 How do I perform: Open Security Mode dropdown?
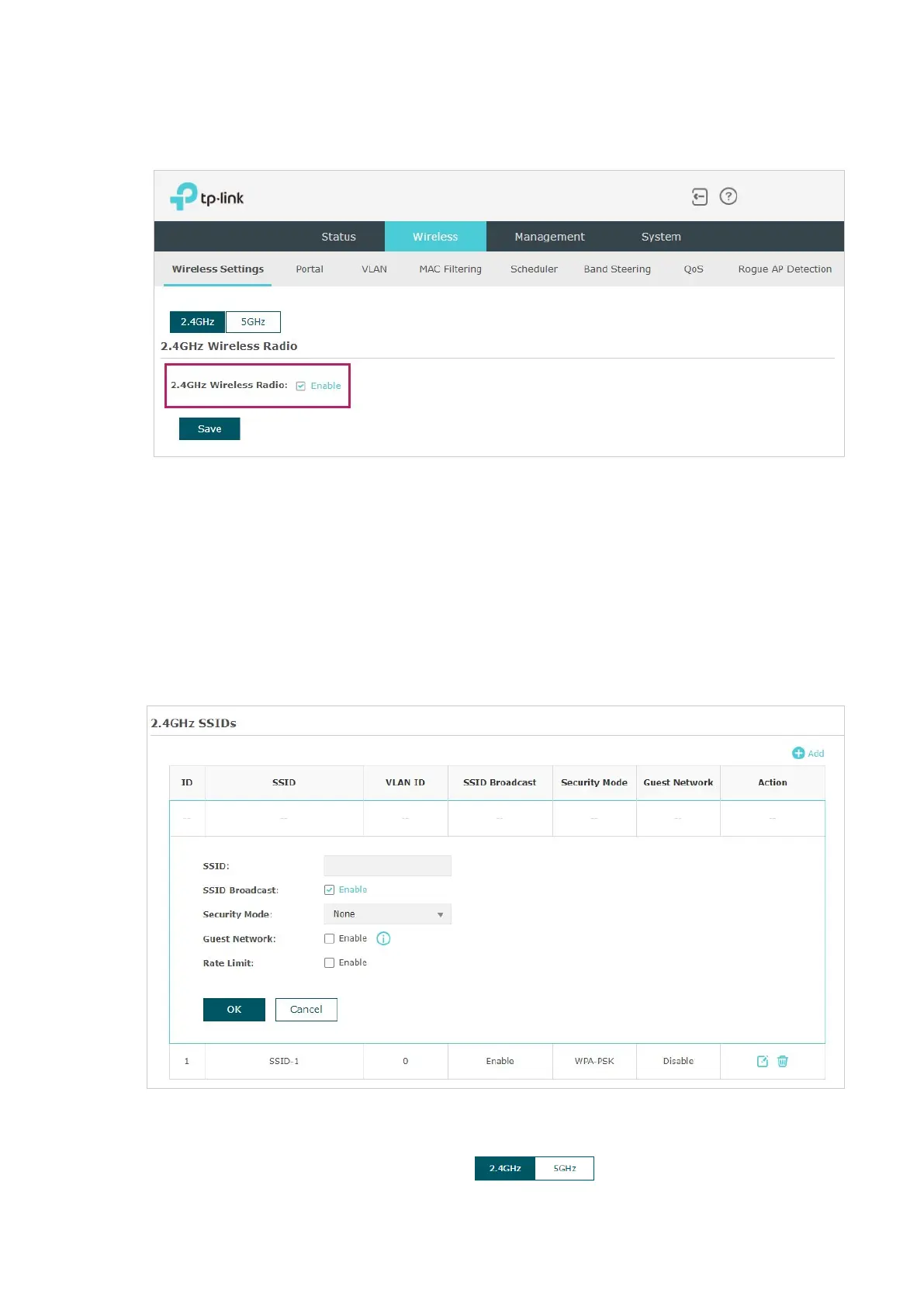tap(387, 914)
